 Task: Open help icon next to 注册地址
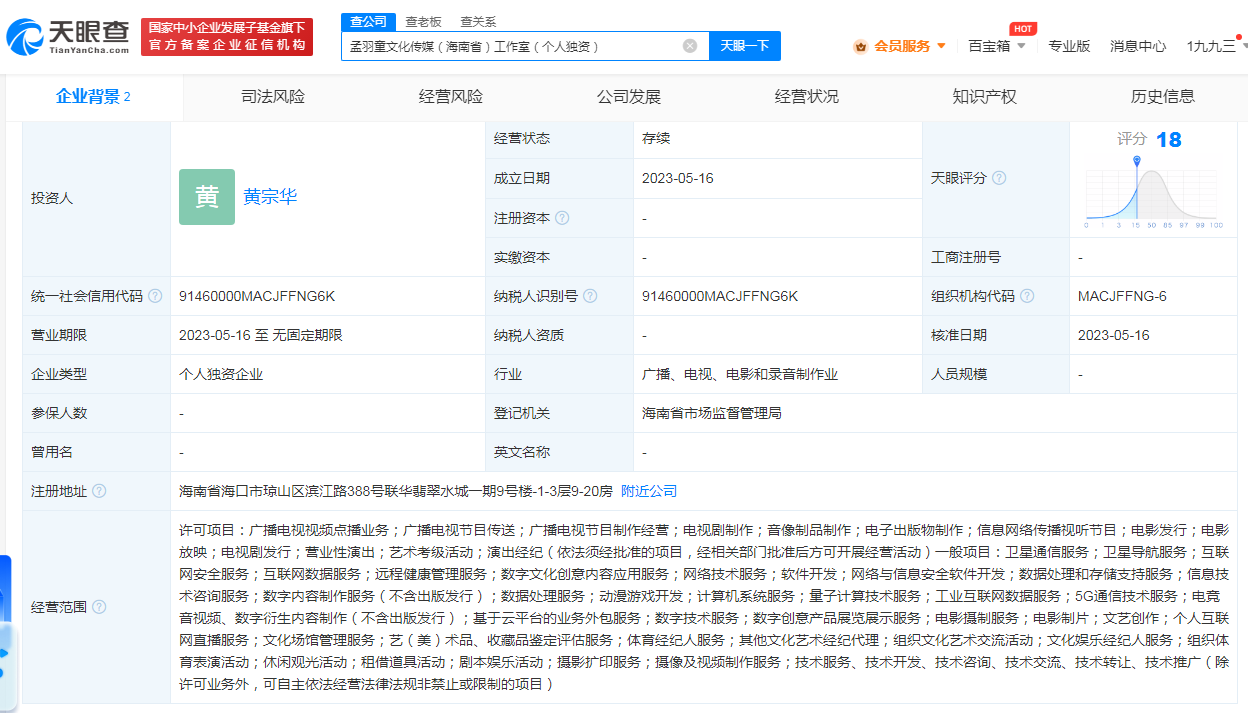(x=99, y=491)
